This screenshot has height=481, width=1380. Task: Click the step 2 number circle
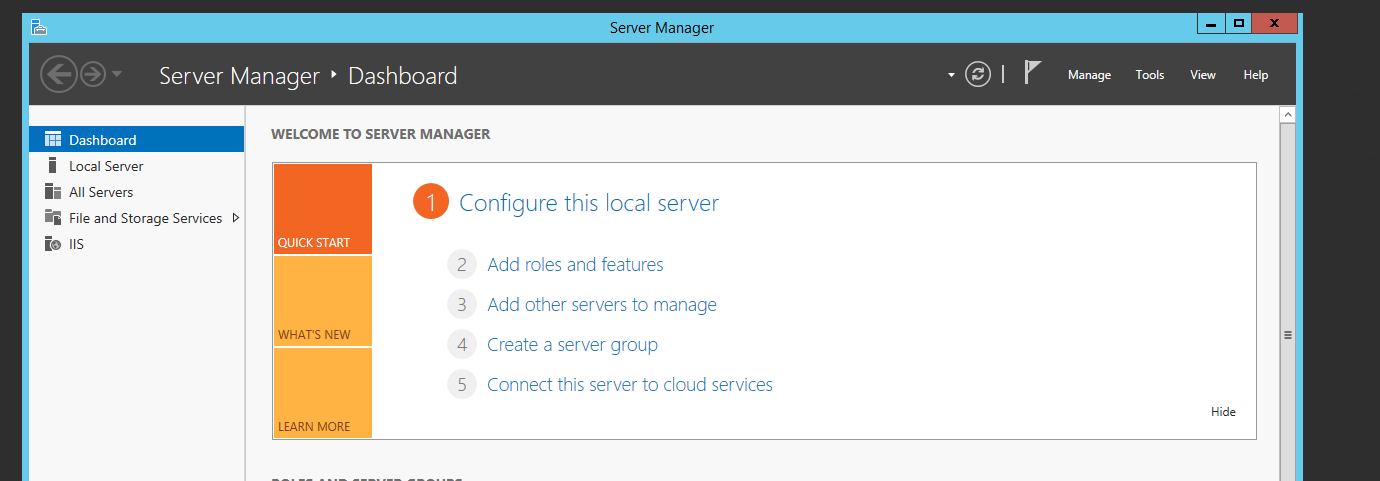coord(462,265)
